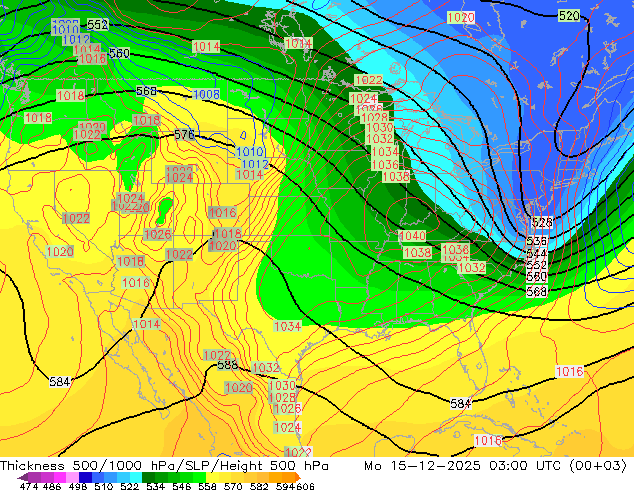Click the 606 legend value
This screenshot has height=490, width=634.
305,486
